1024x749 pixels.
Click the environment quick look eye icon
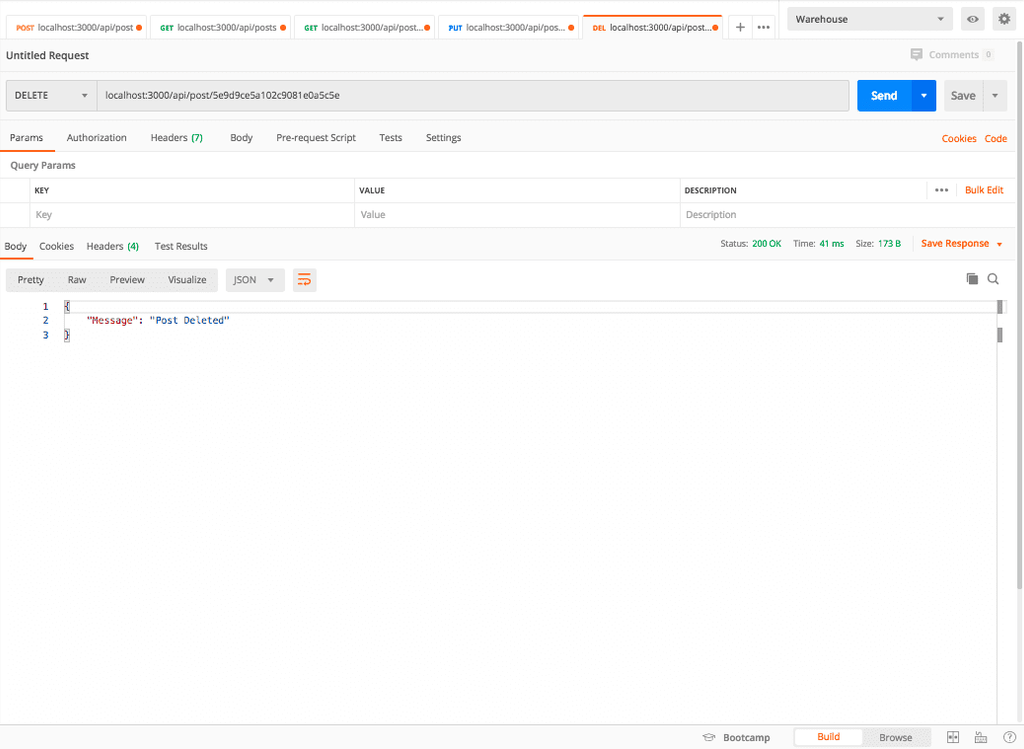pos(971,19)
